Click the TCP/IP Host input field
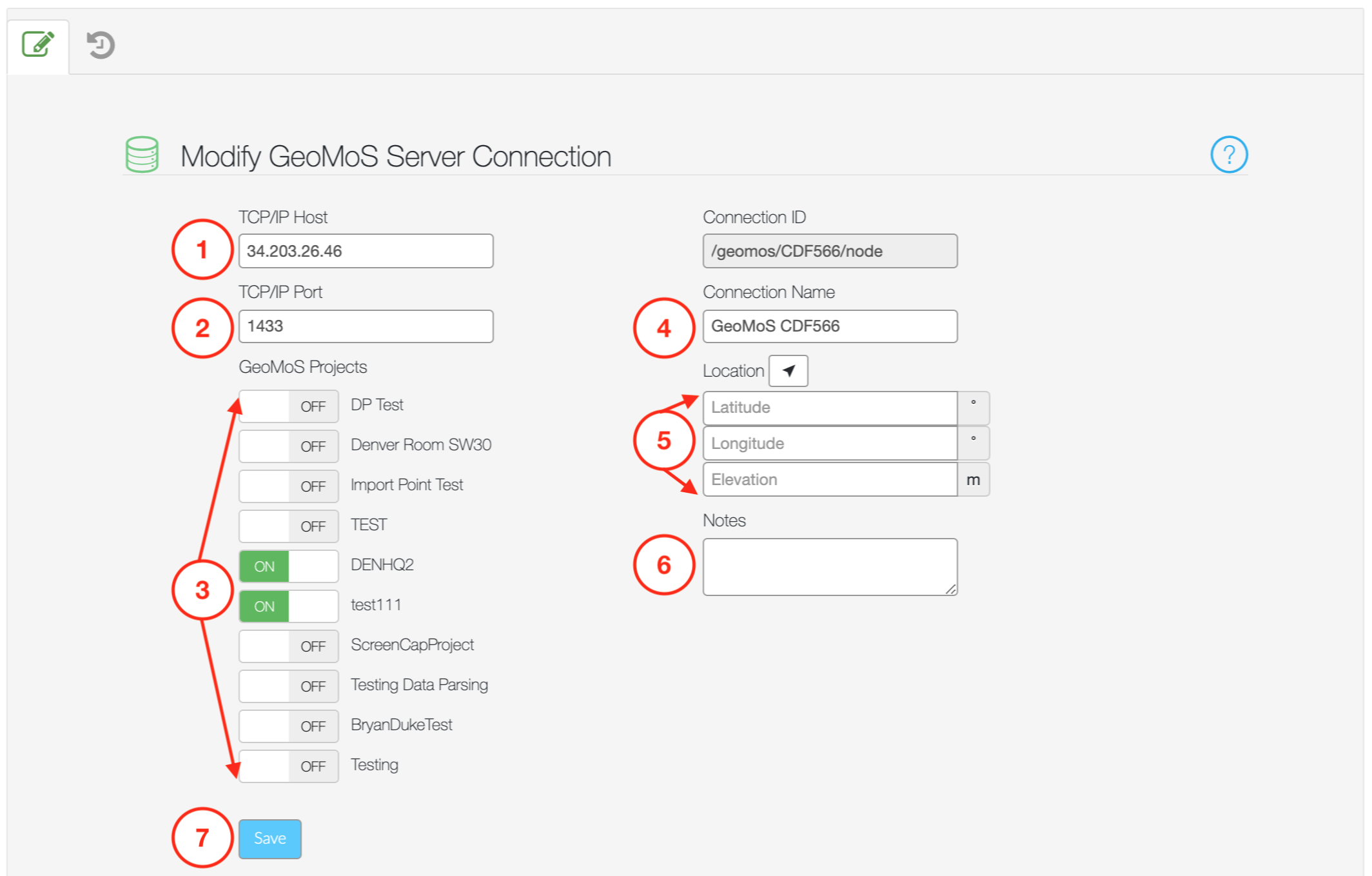 click(366, 251)
